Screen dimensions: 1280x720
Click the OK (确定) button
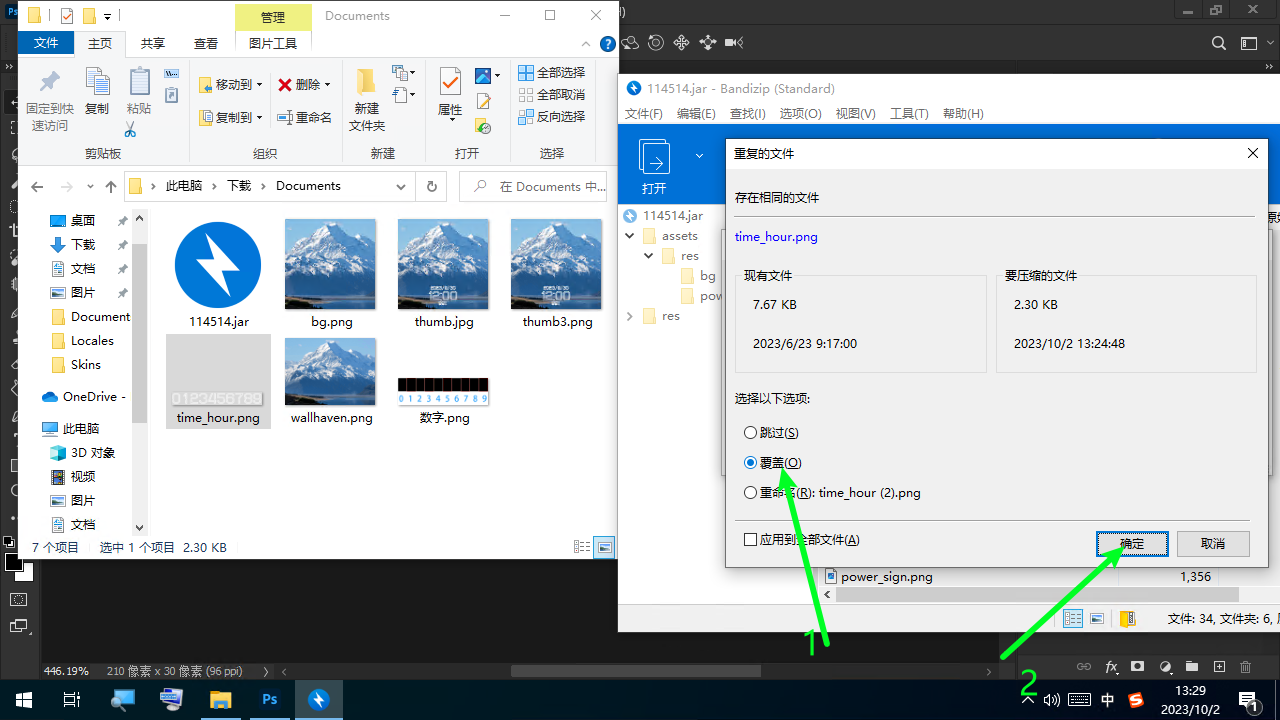[x=1132, y=544]
